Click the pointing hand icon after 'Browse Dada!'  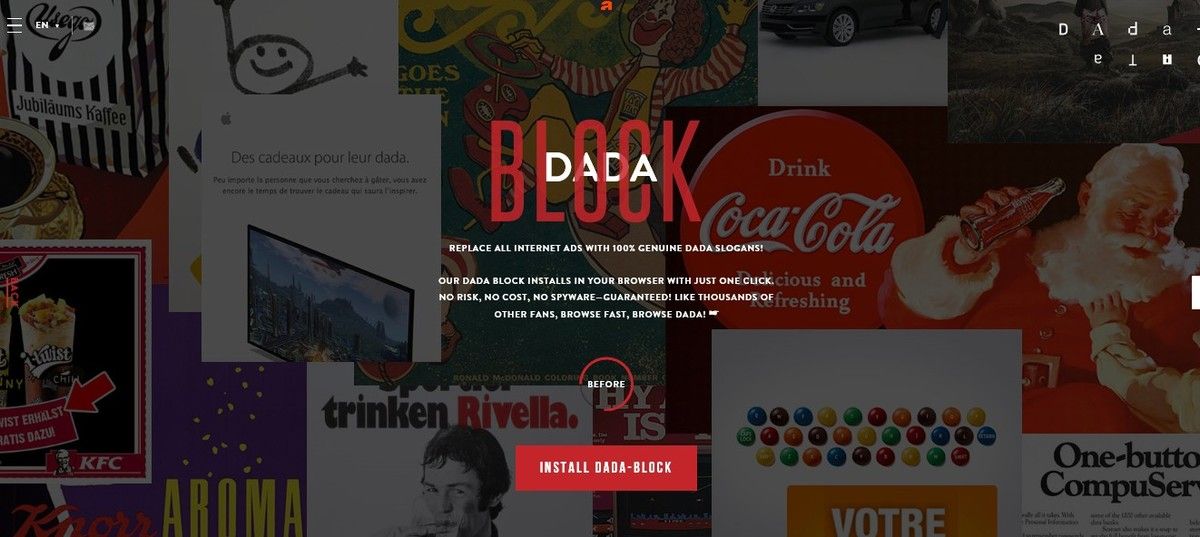[714, 314]
